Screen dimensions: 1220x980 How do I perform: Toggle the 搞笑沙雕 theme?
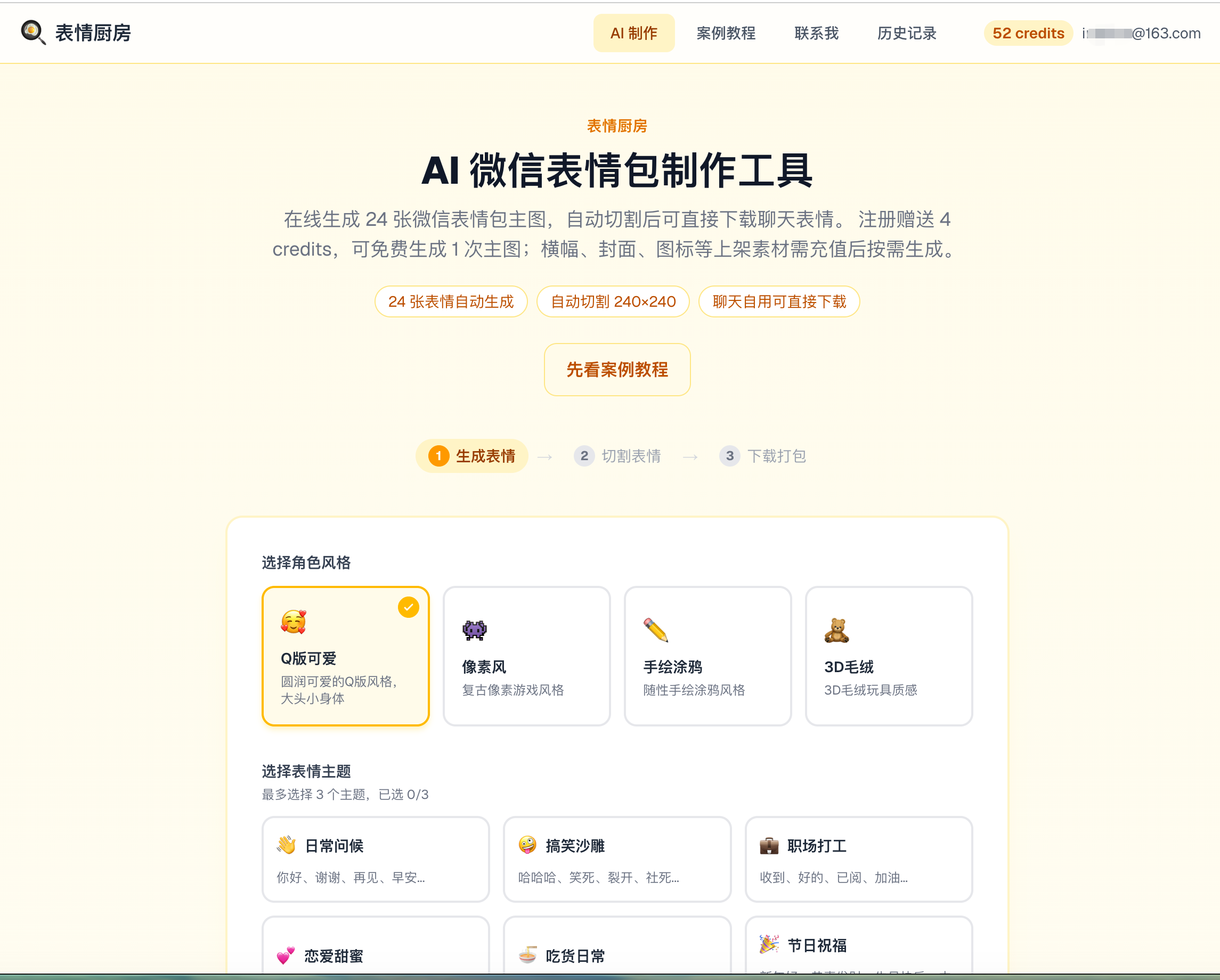(617, 859)
